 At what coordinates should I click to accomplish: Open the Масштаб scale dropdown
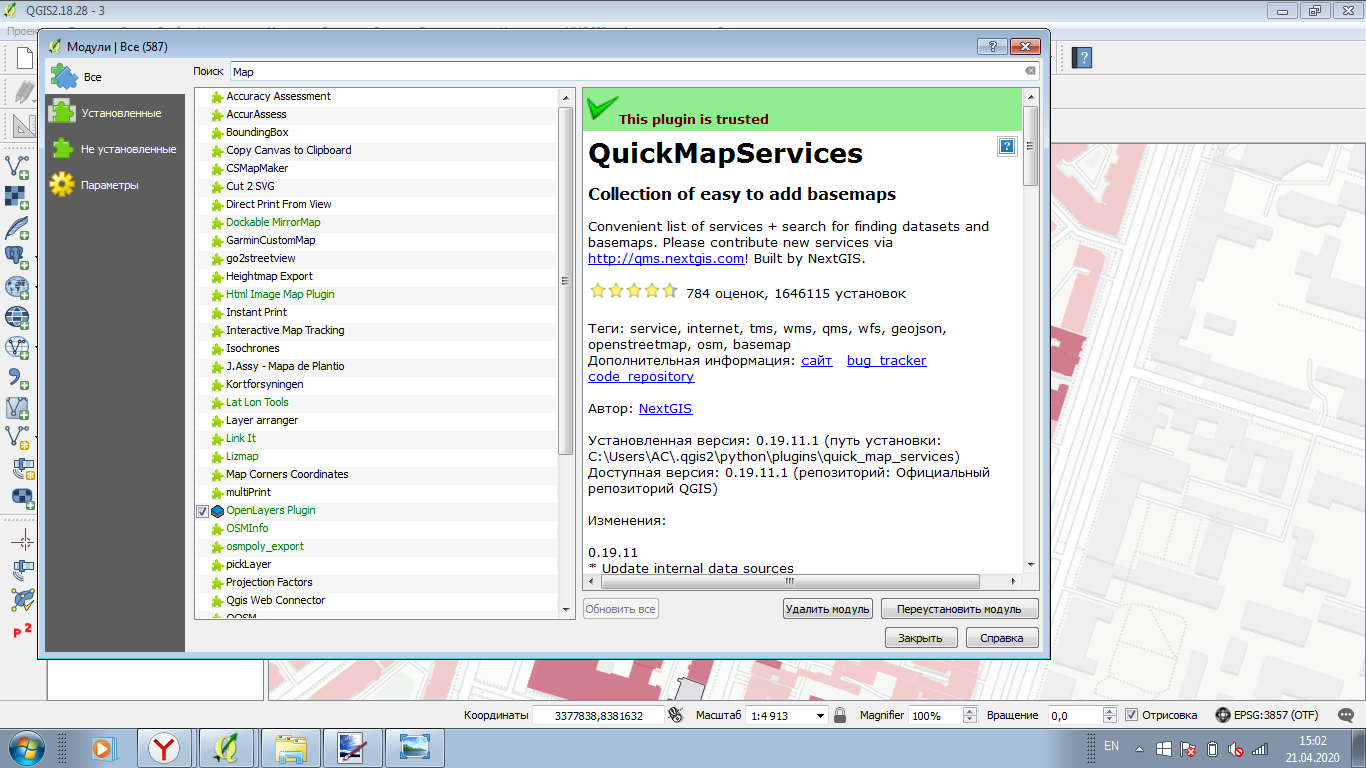coord(820,715)
